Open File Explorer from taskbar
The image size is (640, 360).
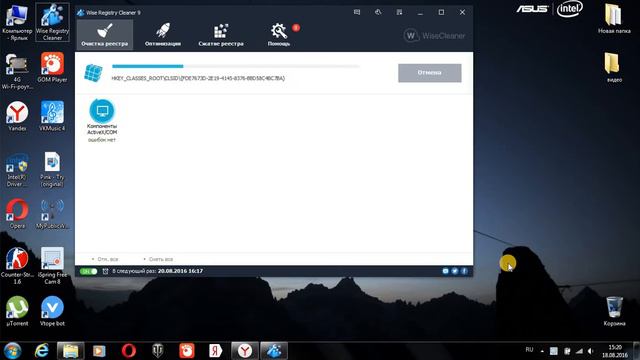71,351
